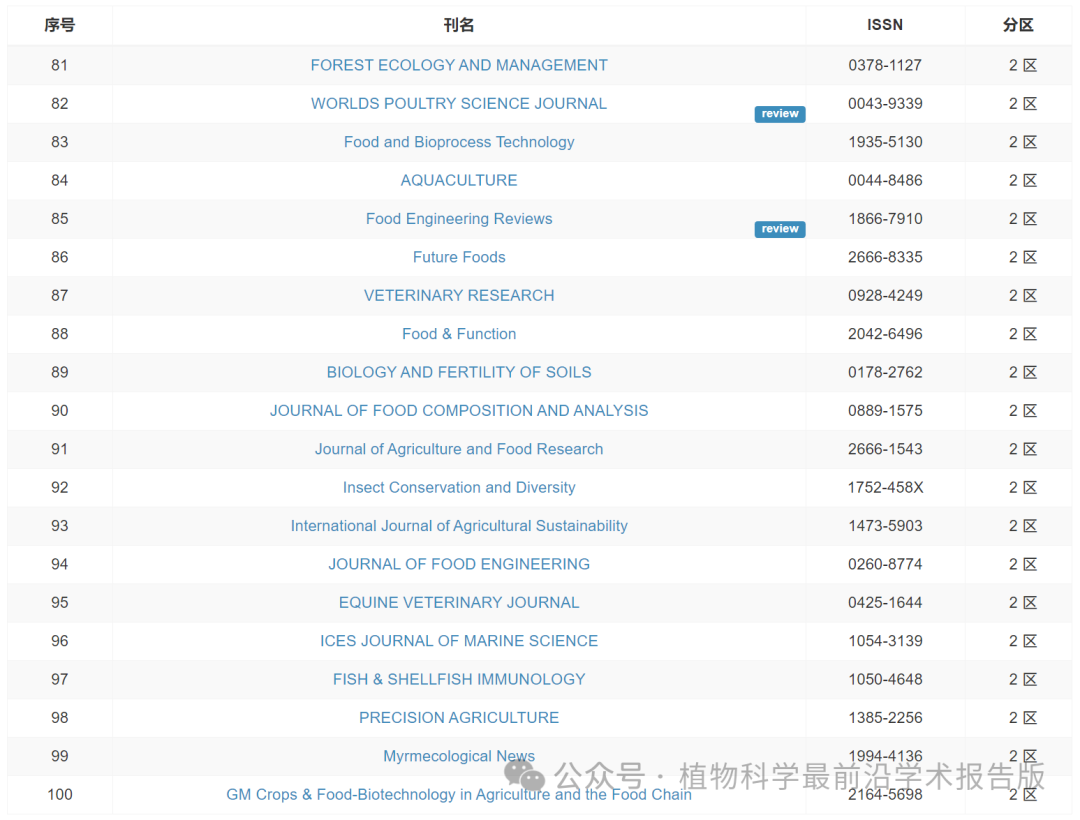Click review badge beside Food Engineering Reviews
Image resolution: width=1080 pixels, height=820 pixels.
pos(779,229)
